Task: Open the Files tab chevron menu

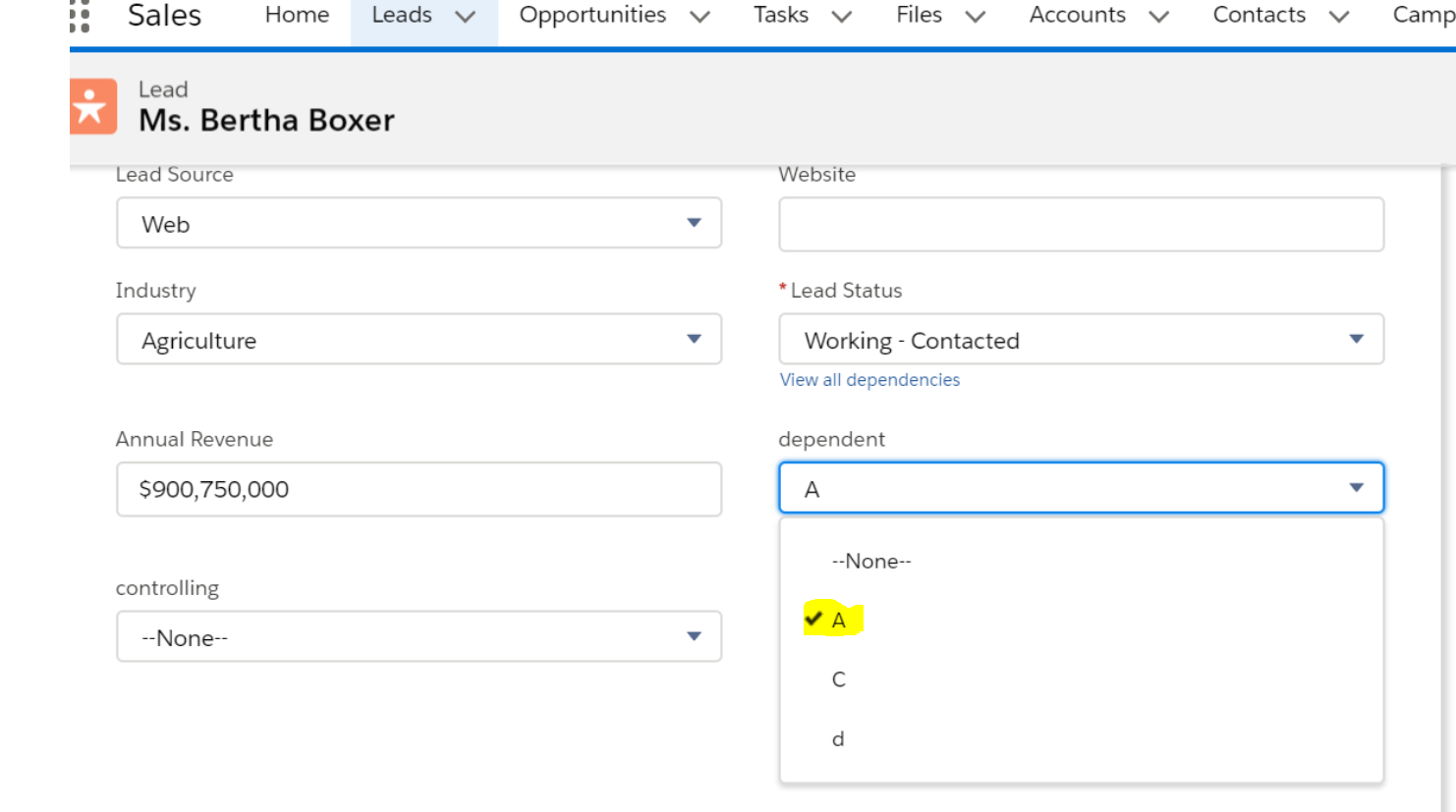Action: pos(975,17)
